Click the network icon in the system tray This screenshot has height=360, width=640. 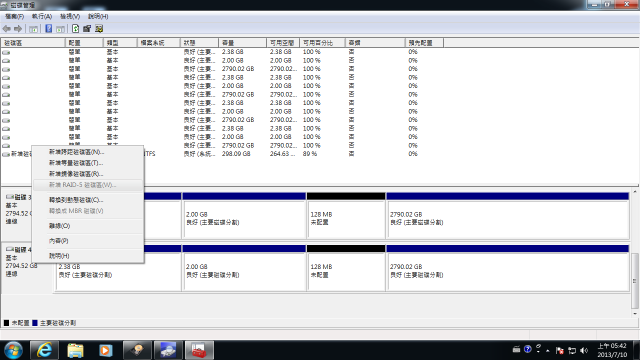click(572, 350)
